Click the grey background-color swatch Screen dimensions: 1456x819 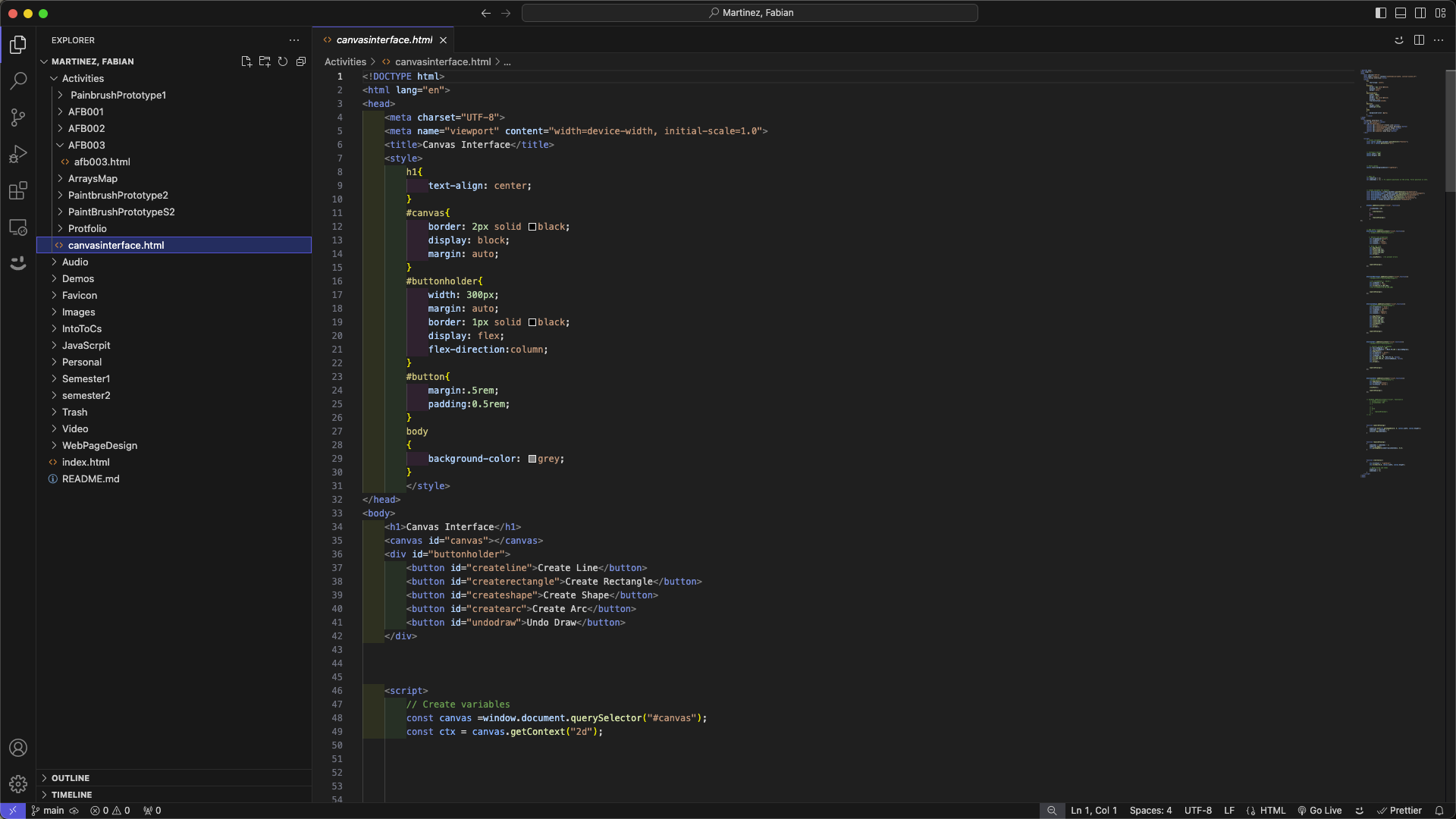(532, 459)
